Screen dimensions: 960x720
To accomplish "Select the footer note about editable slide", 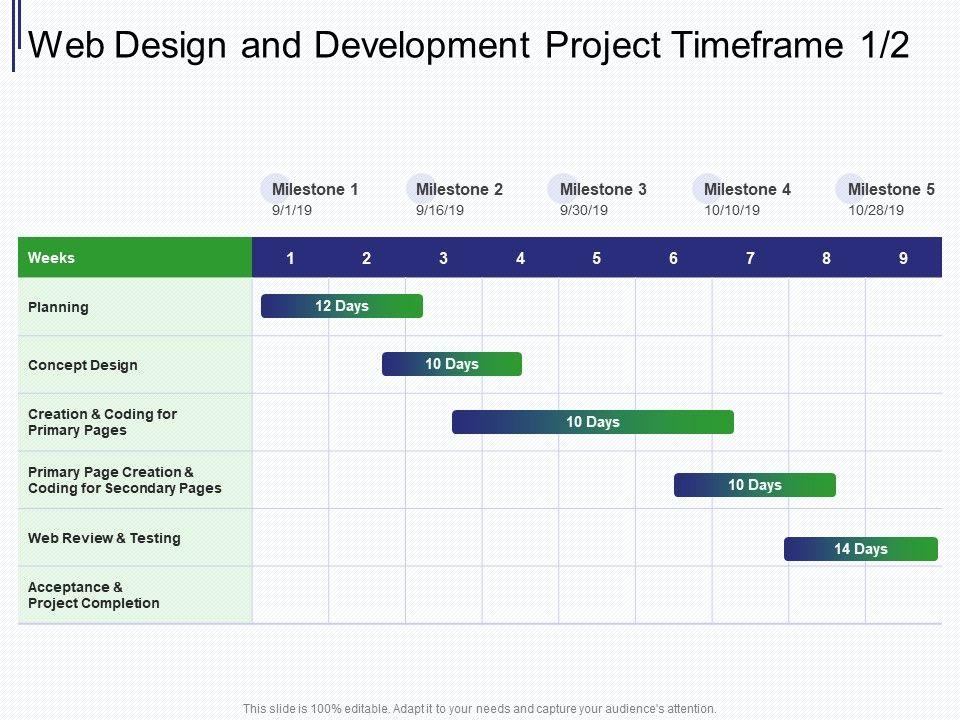I will pos(480,708).
